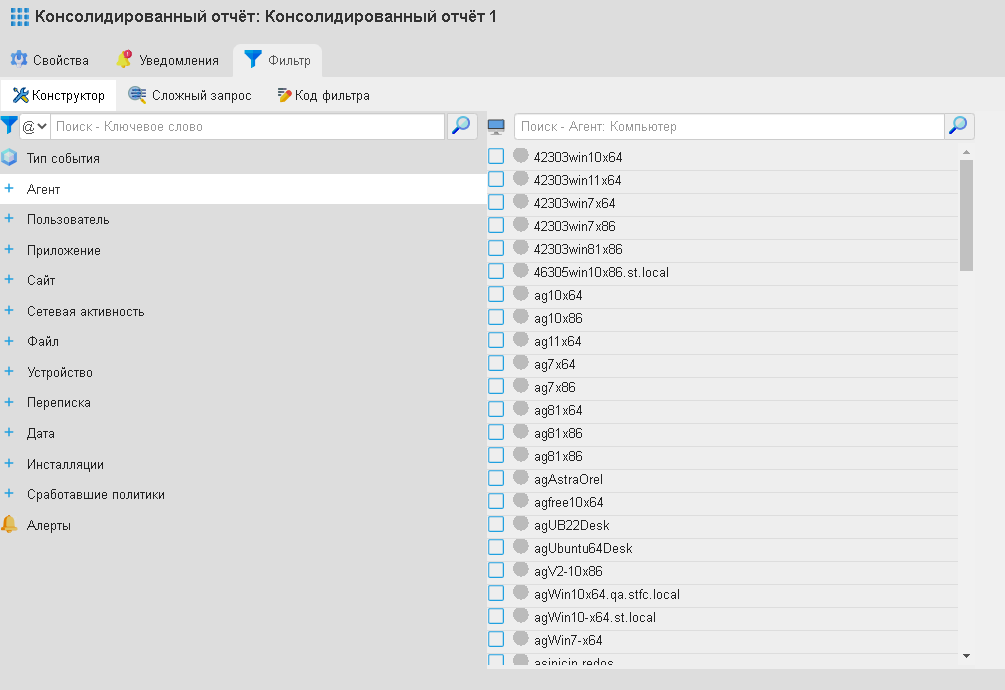This screenshot has height=690, width=1005.
Task: Click the event type cube icon
Action: coord(10,158)
